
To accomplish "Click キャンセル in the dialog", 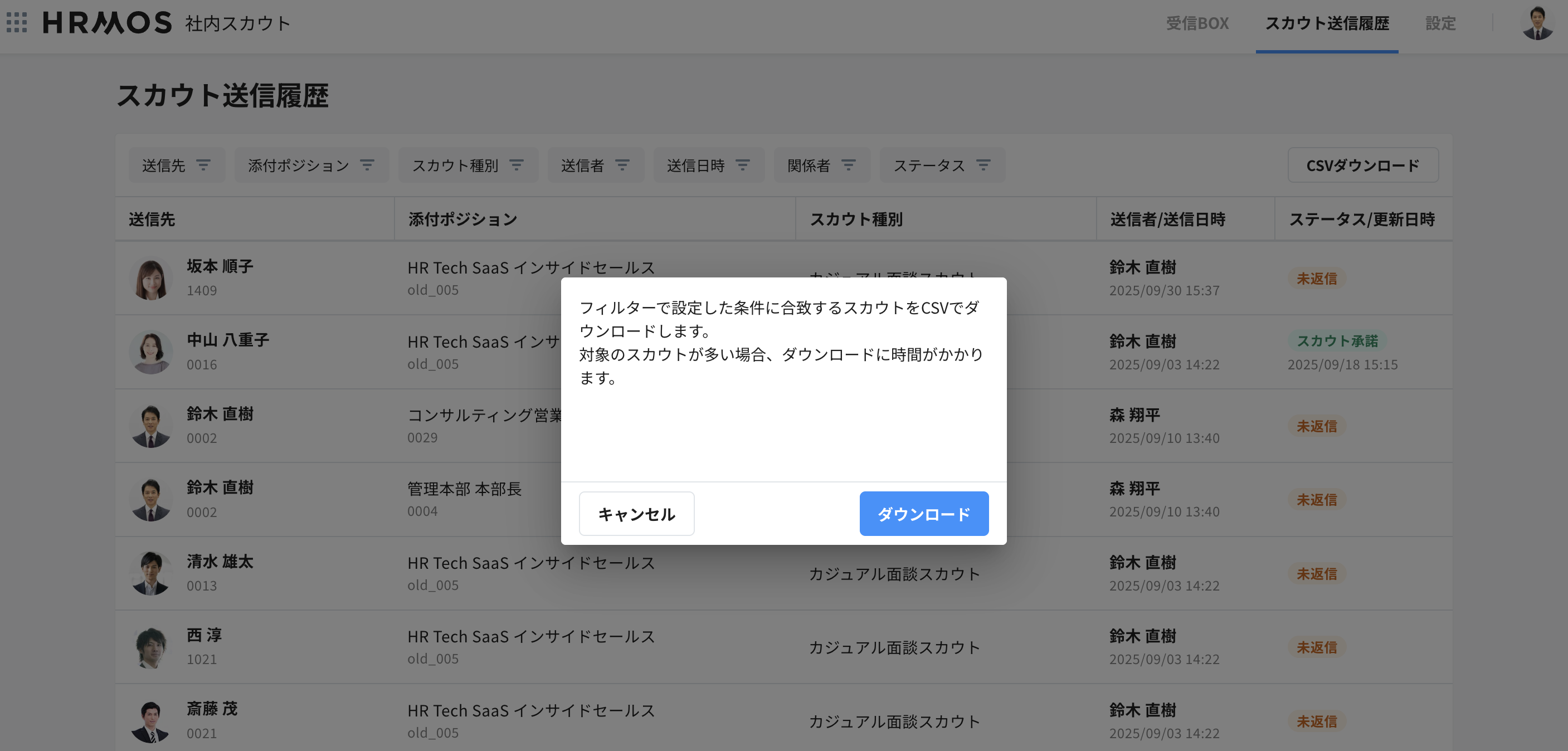I will coord(636,514).
